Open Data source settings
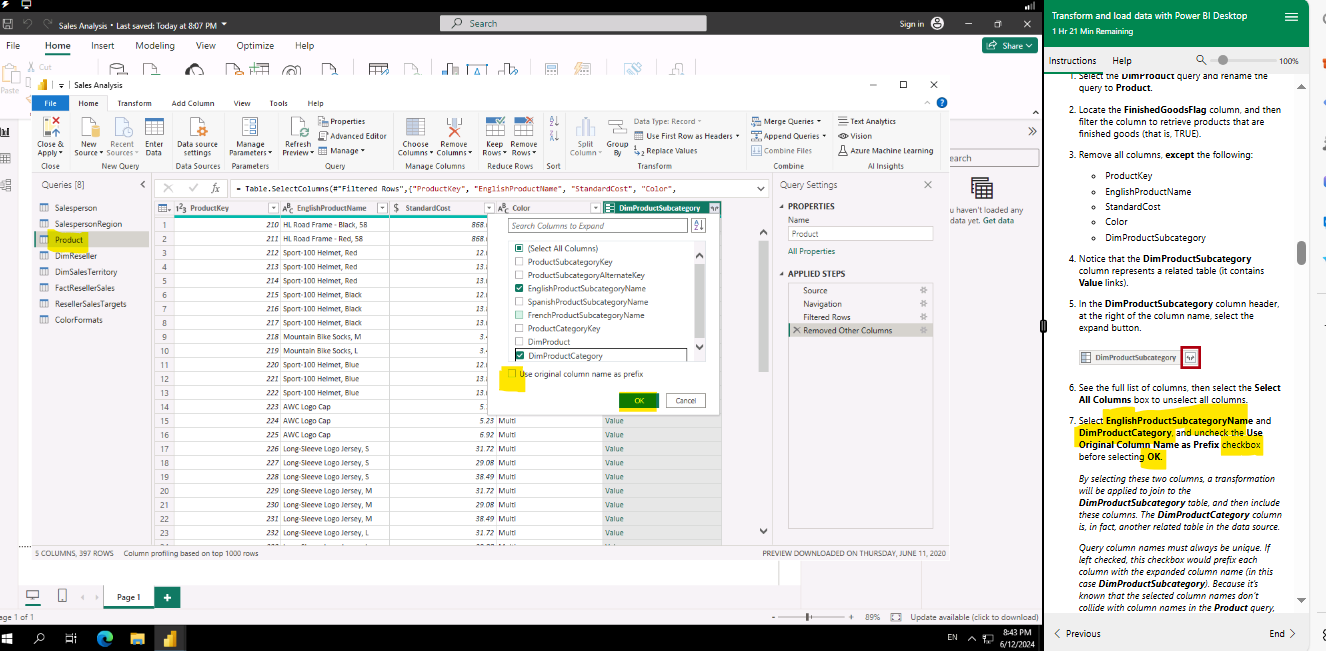The height and width of the screenshot is (651, 1326). [197, 136]
